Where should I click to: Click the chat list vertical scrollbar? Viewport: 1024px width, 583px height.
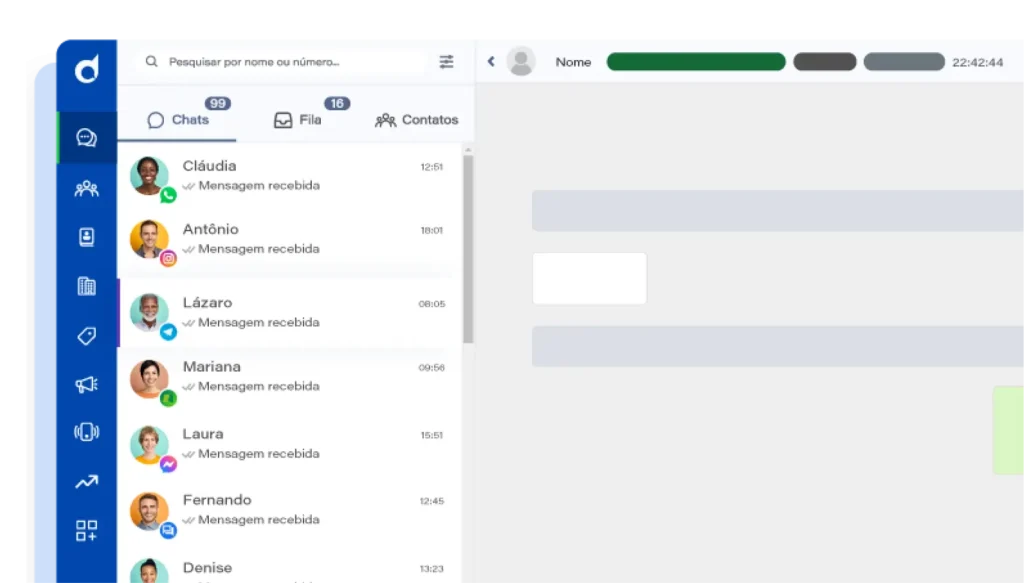[x=468, y=248]
